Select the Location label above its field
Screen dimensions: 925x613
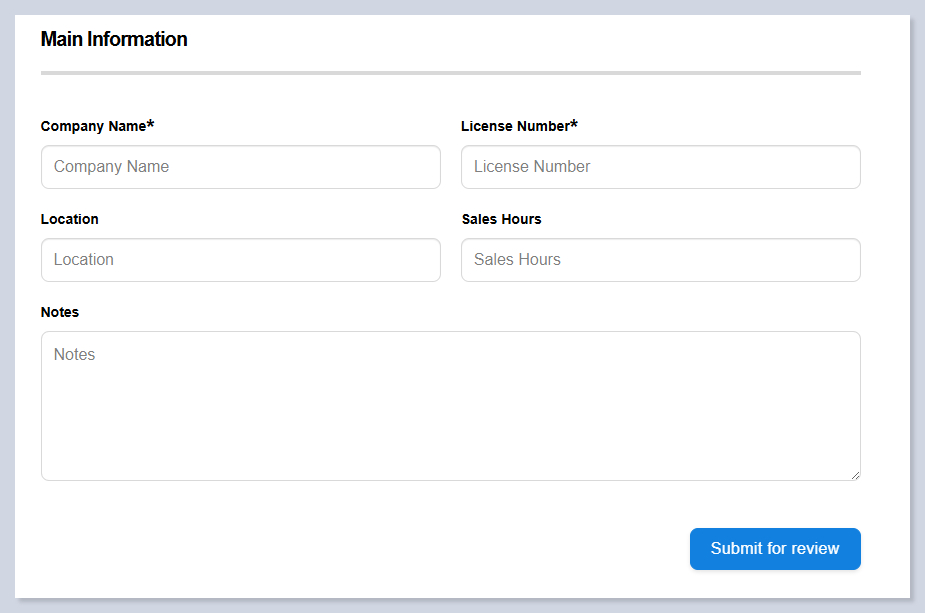69,219
